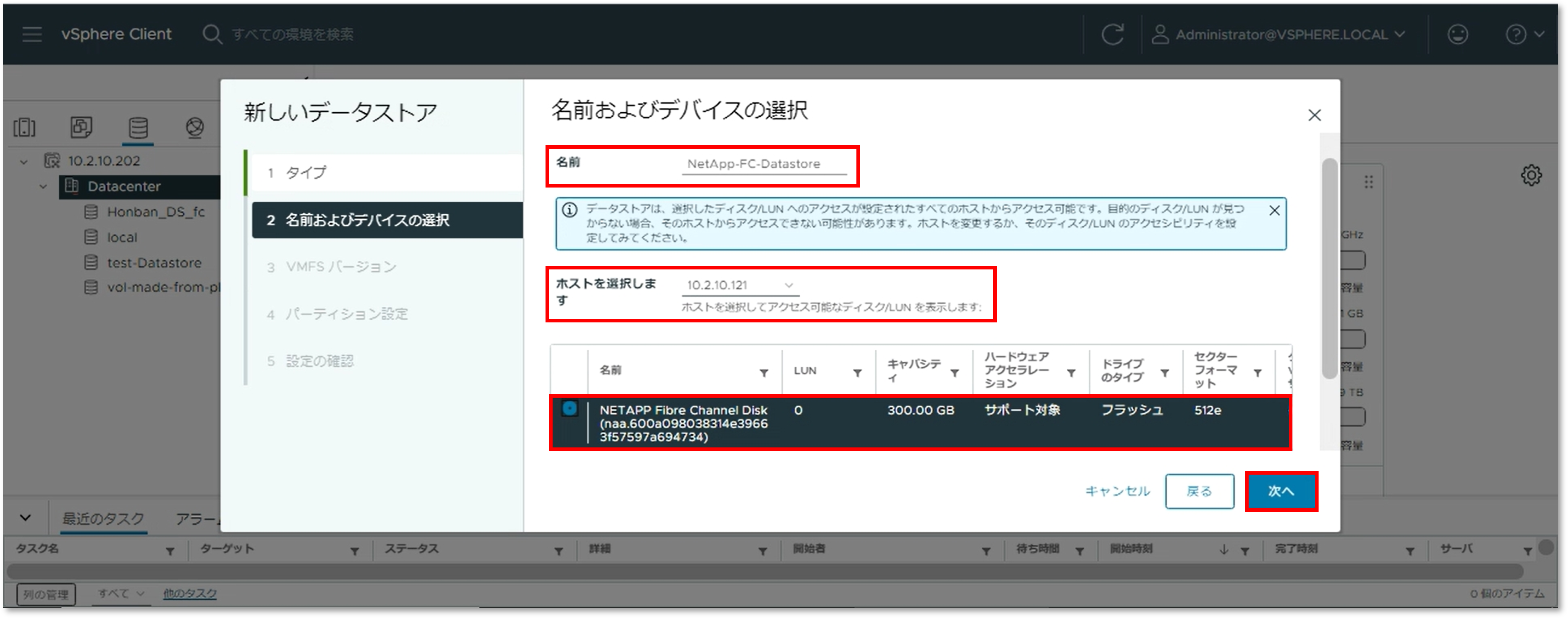This screenshot has width=1568, height=618.
Task: Open the hamburger menu next to vSphere Client
Action: tap(32, 34)
